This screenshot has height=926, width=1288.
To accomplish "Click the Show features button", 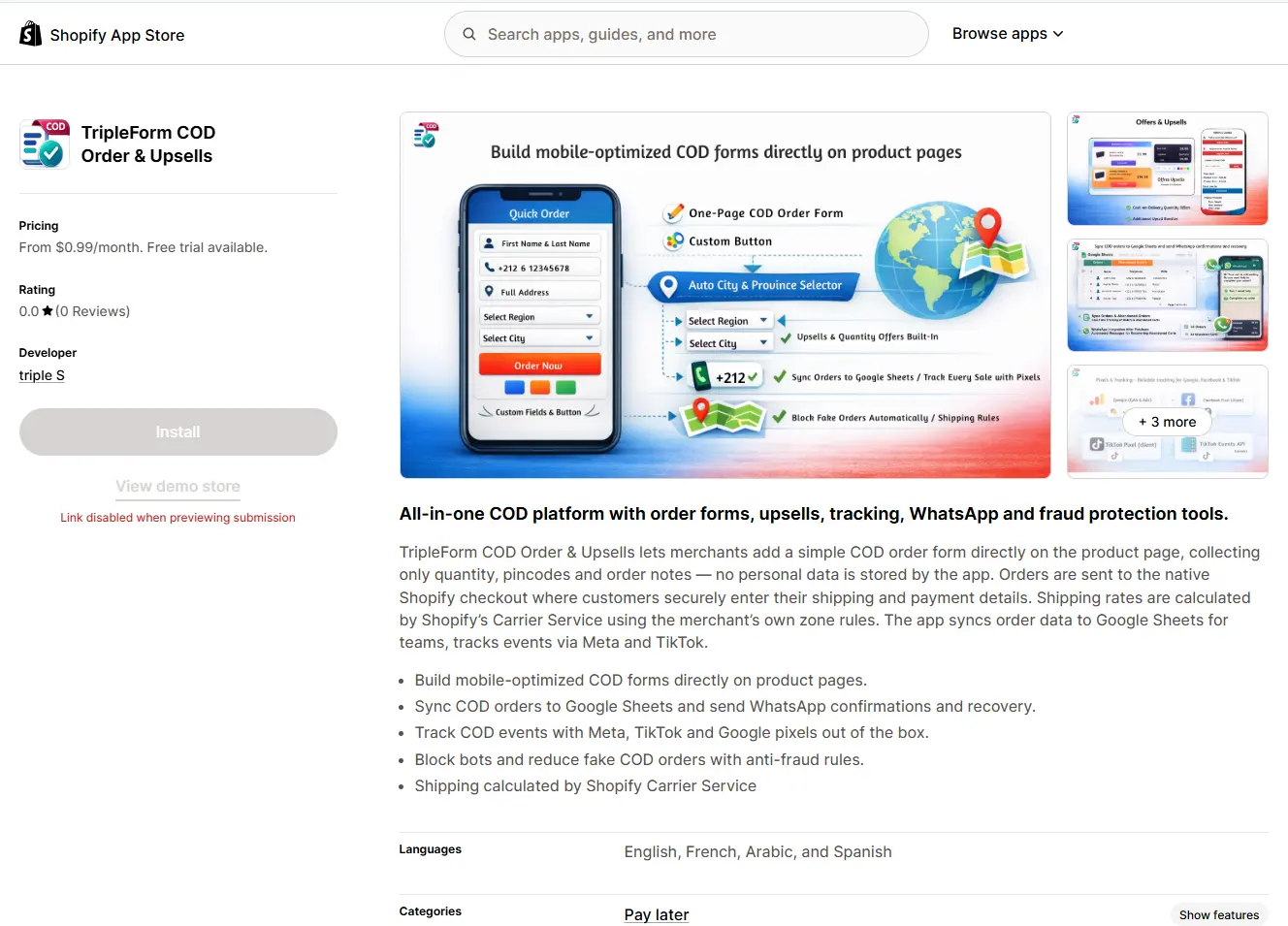I will [x=1219, y=914].
